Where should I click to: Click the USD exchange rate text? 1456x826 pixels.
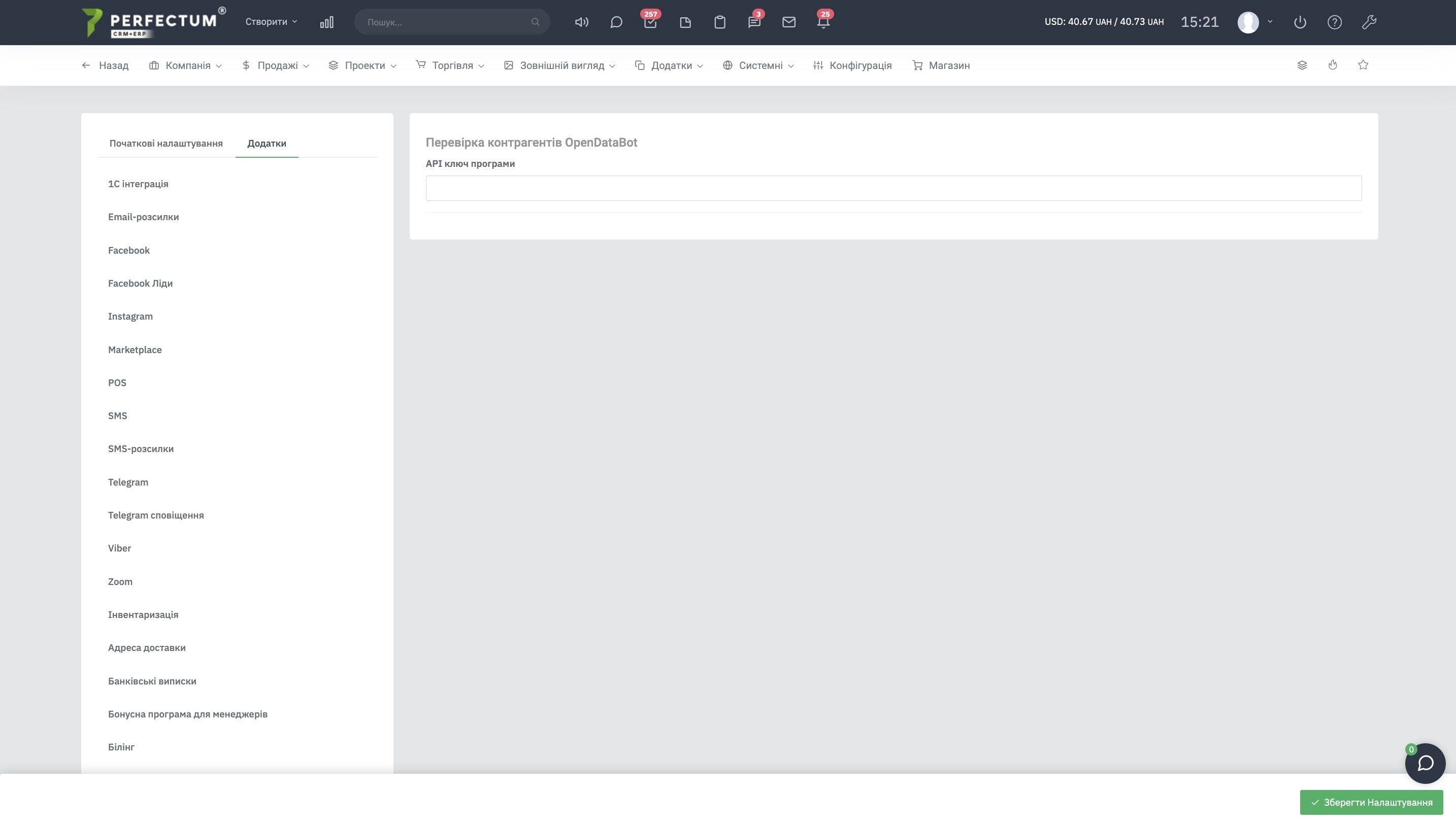1104,22
